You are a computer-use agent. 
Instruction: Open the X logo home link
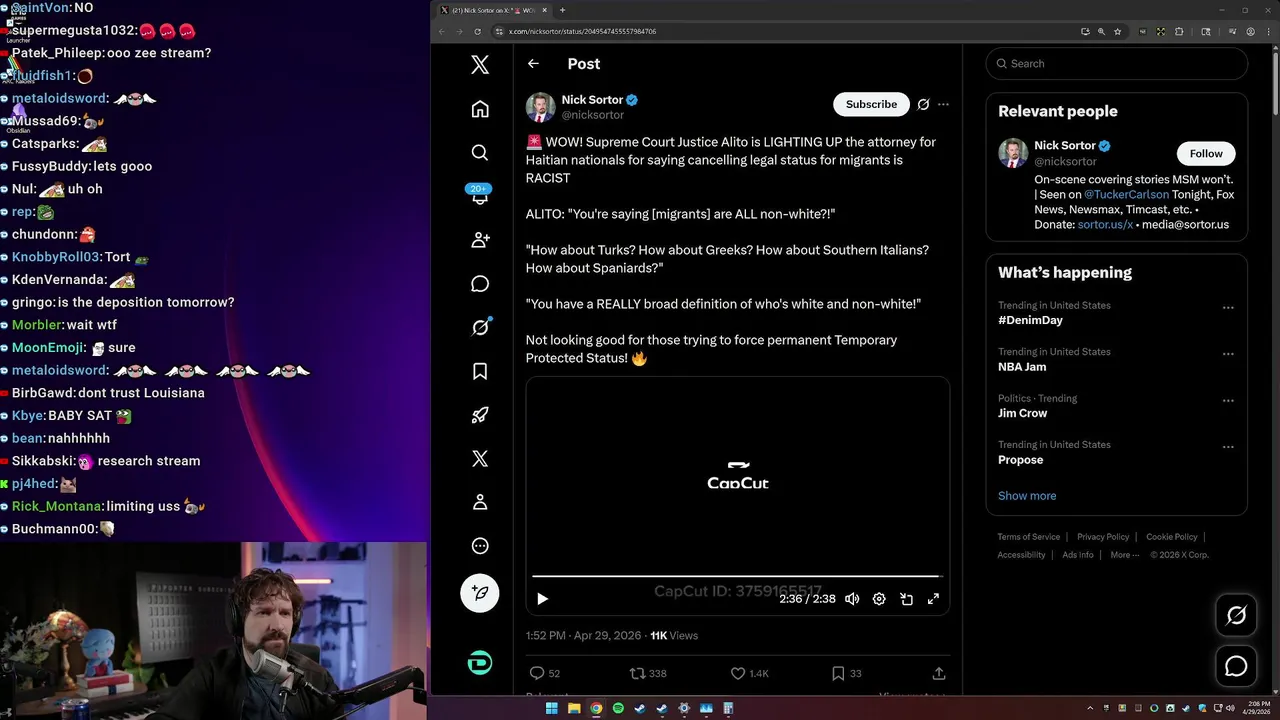(x=480, y=65)
